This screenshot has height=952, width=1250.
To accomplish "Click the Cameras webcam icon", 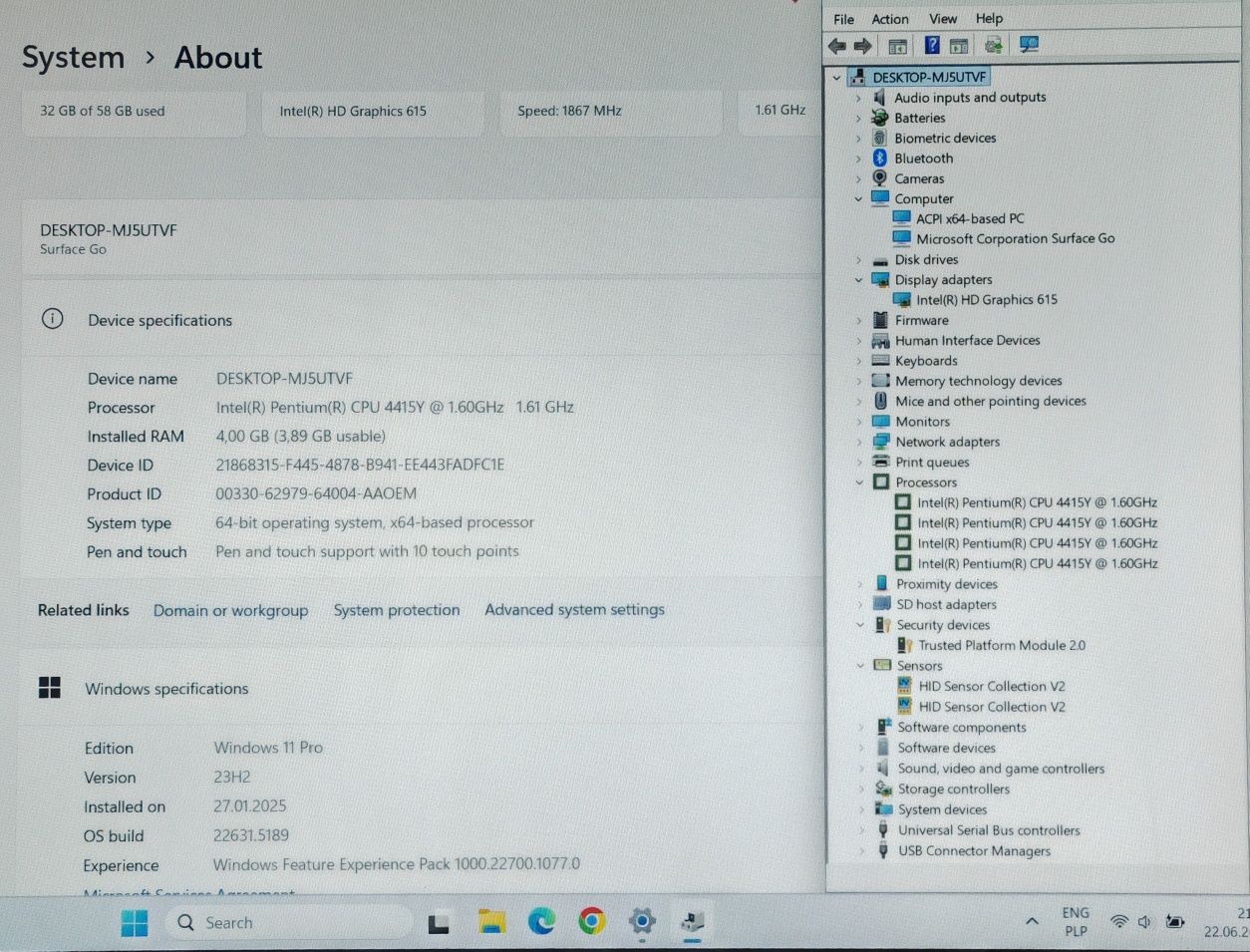I will tap(879, 178).
